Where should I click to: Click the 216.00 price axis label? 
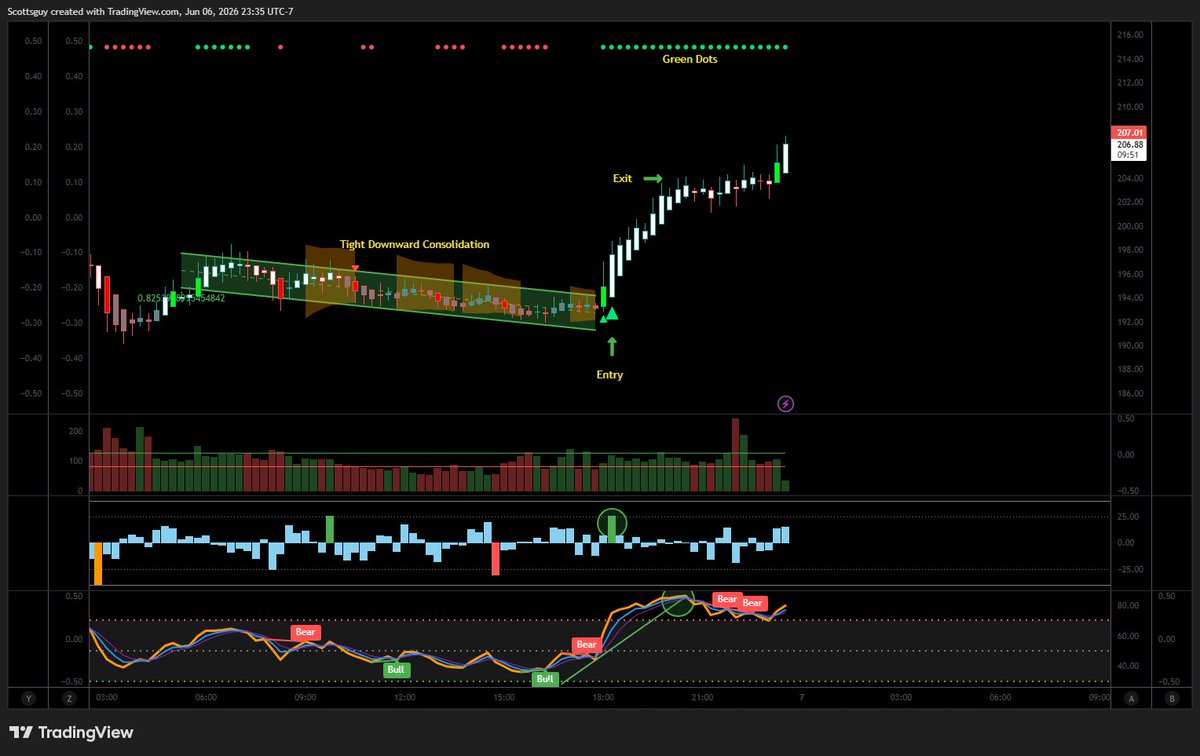(x=1131, y=35)
